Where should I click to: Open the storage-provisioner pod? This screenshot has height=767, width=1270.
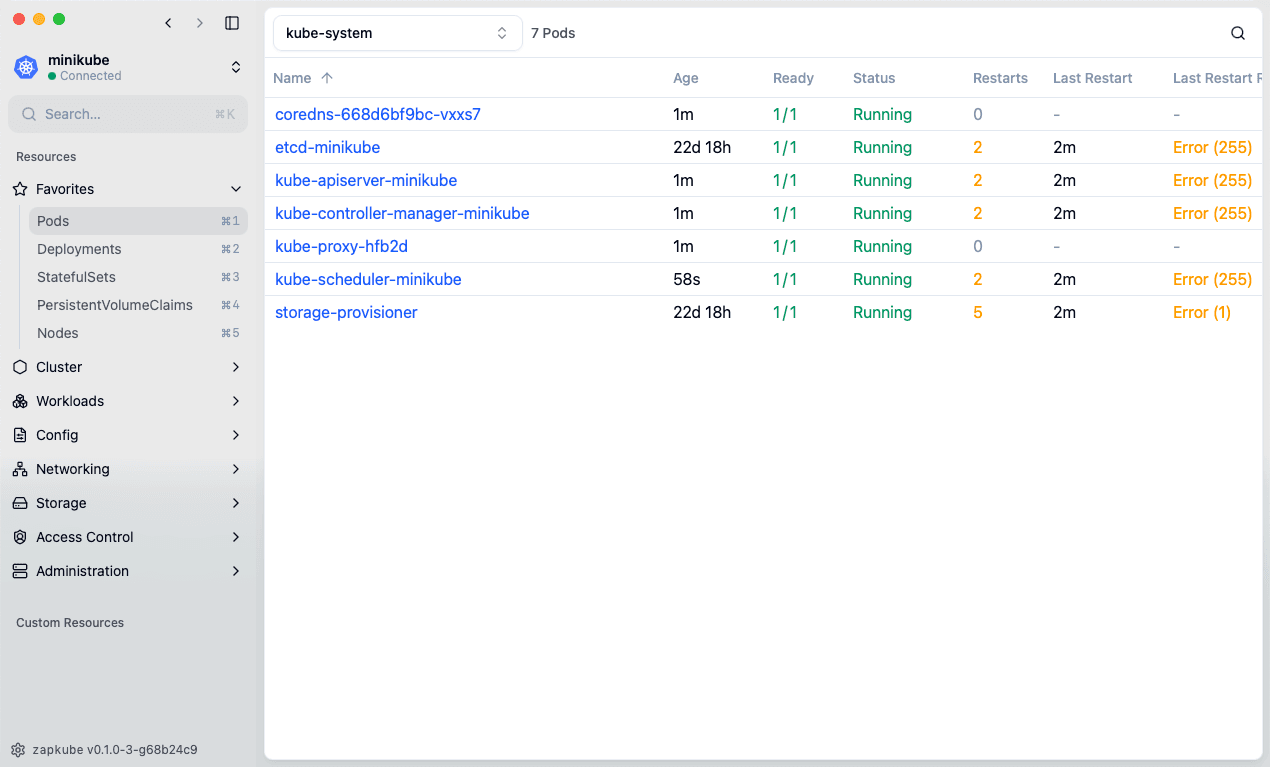346,312
